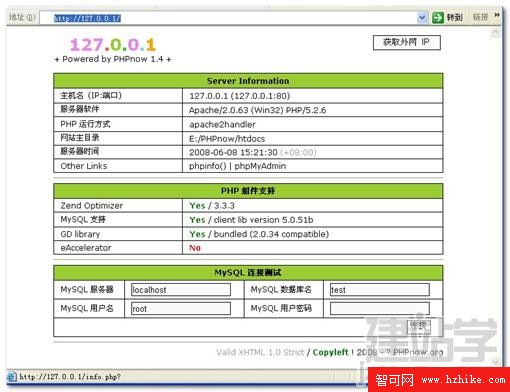
Task: Click the vertical scrollbar up arrow
Action: [496, 32]
